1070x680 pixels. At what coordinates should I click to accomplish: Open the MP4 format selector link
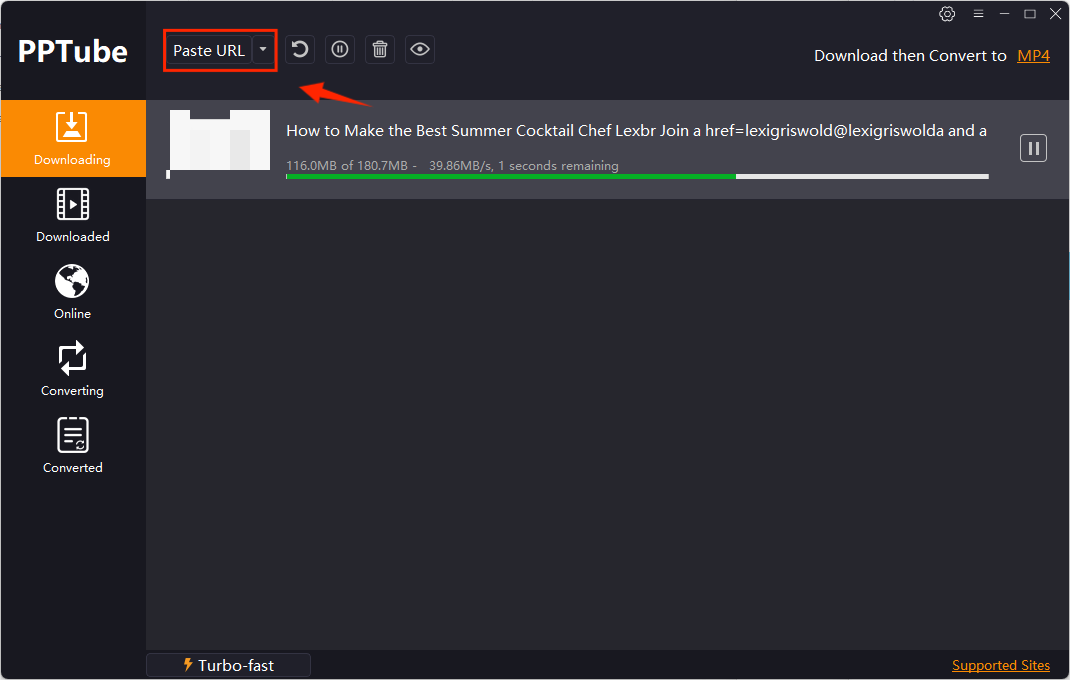point(1033,56)
